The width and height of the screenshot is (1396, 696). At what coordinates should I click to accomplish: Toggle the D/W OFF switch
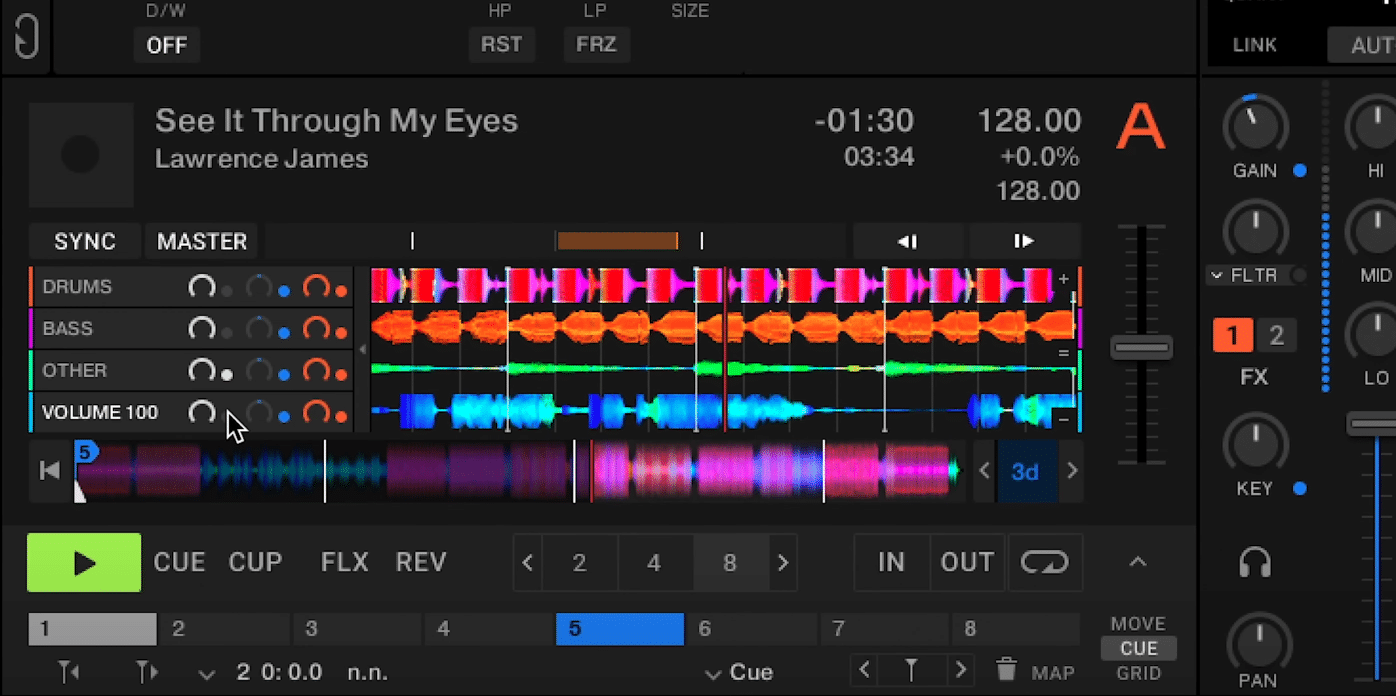[x=167, y=44]
